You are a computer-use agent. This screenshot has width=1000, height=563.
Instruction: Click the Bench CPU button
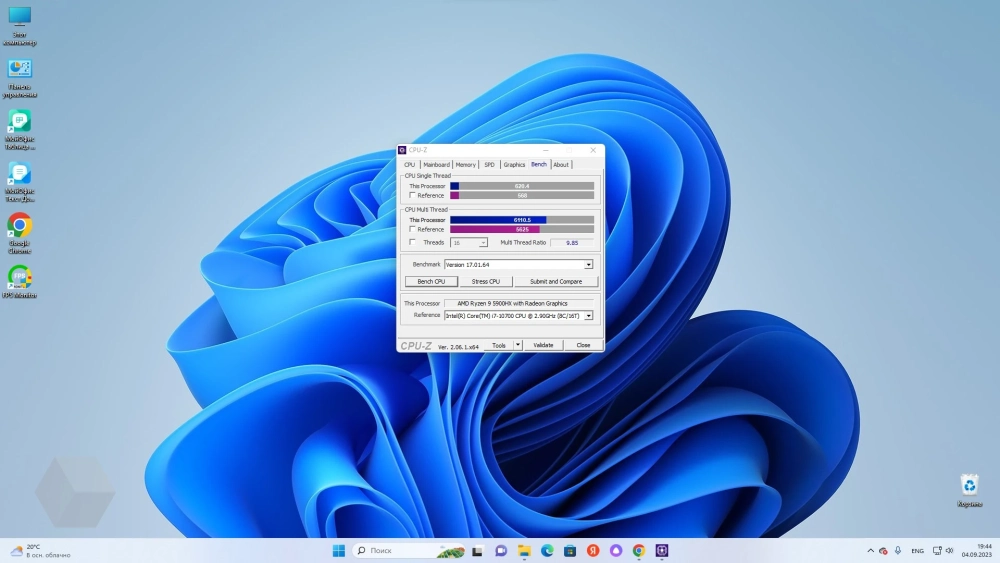[431, 282]
